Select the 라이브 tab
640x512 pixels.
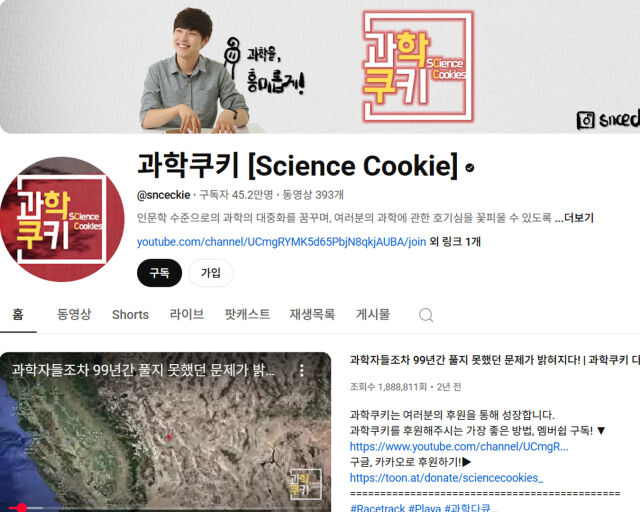(x=187, y=314)
